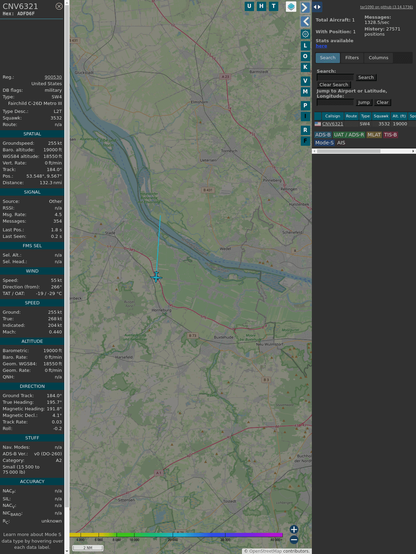Click the left arrow sidebar collapse icon

pyautogui.click(x=305, y=22)
